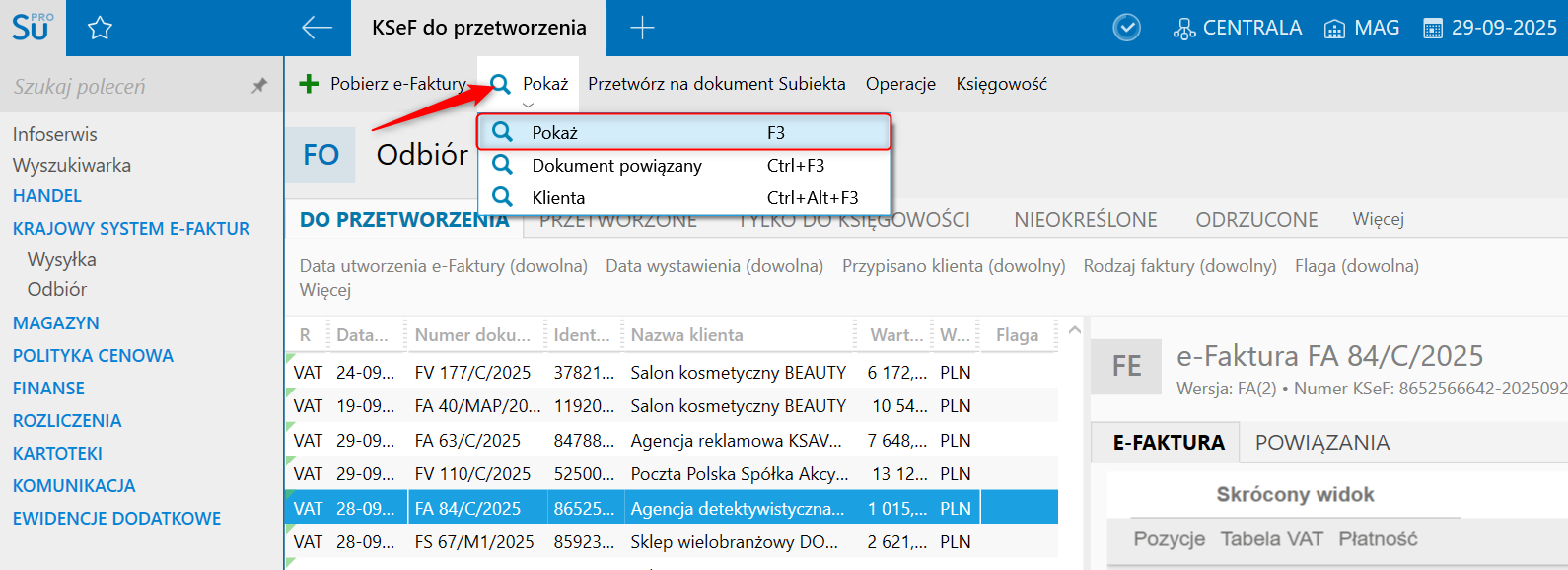Choose Klienta menu entry
This screenshot has height=570, width=1568.
pos(684,197)
